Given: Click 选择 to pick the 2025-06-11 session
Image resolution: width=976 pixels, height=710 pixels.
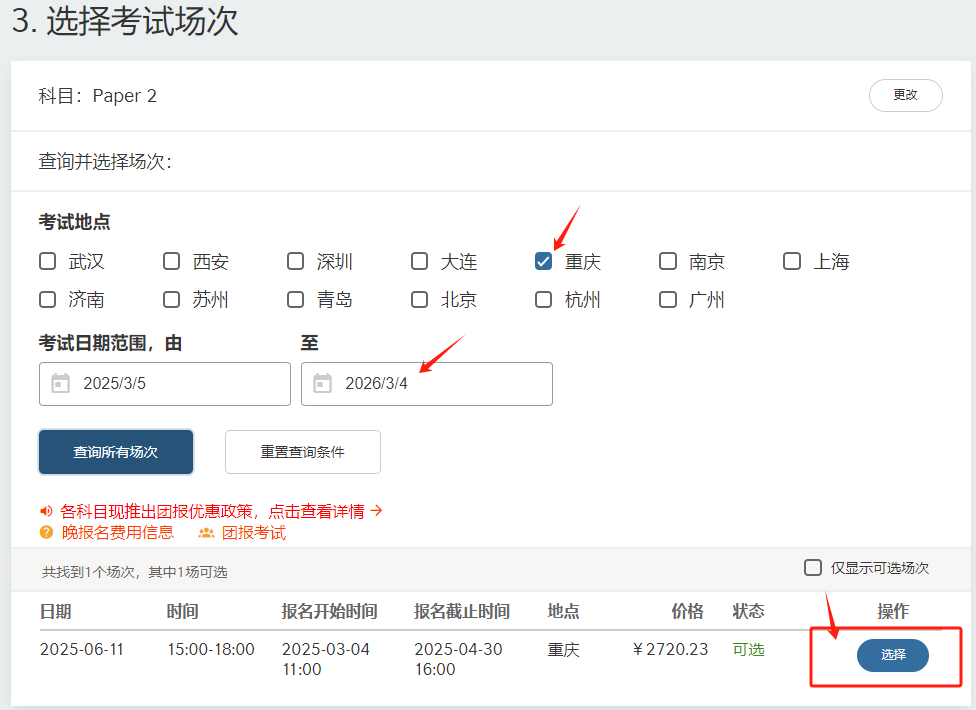Looking at the screenshot, I should tap(892, 656).
